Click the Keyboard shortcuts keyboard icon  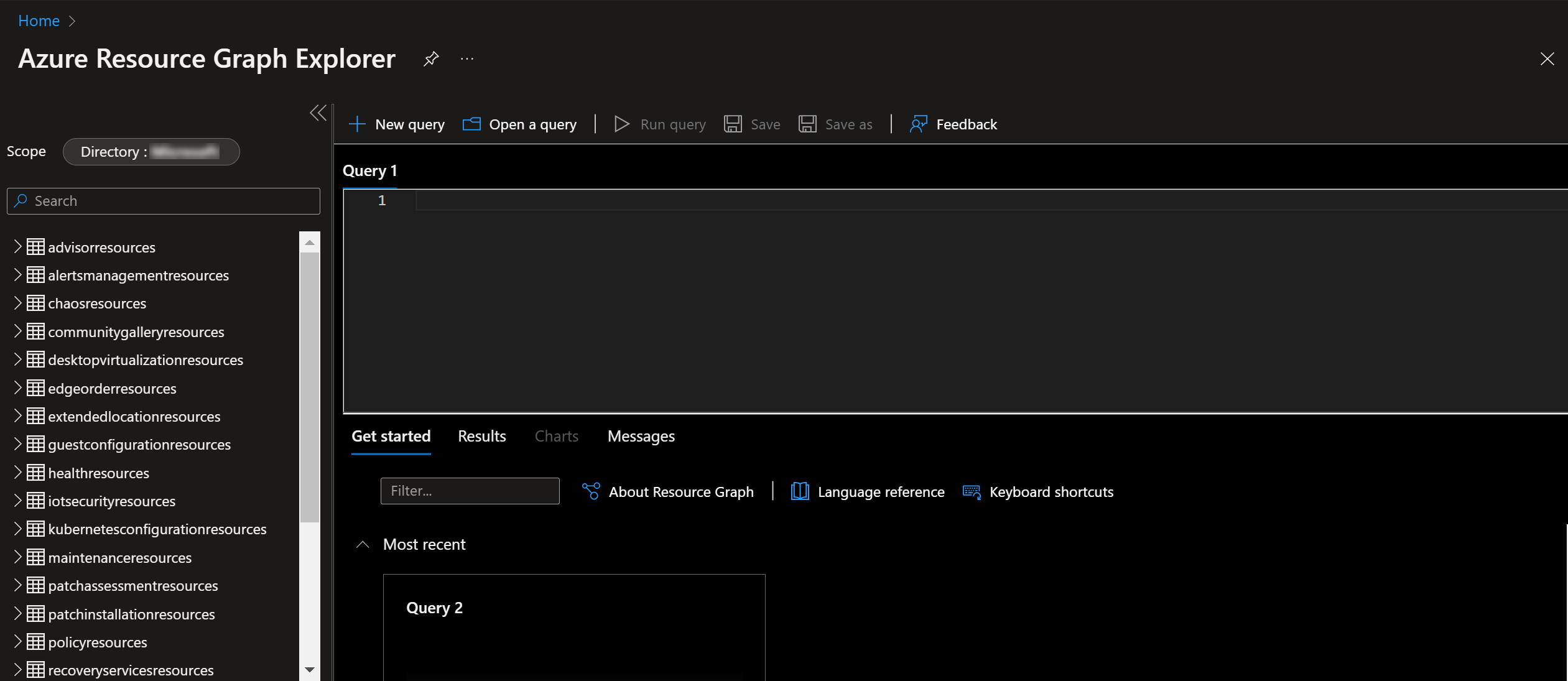(x=972, y=492)
